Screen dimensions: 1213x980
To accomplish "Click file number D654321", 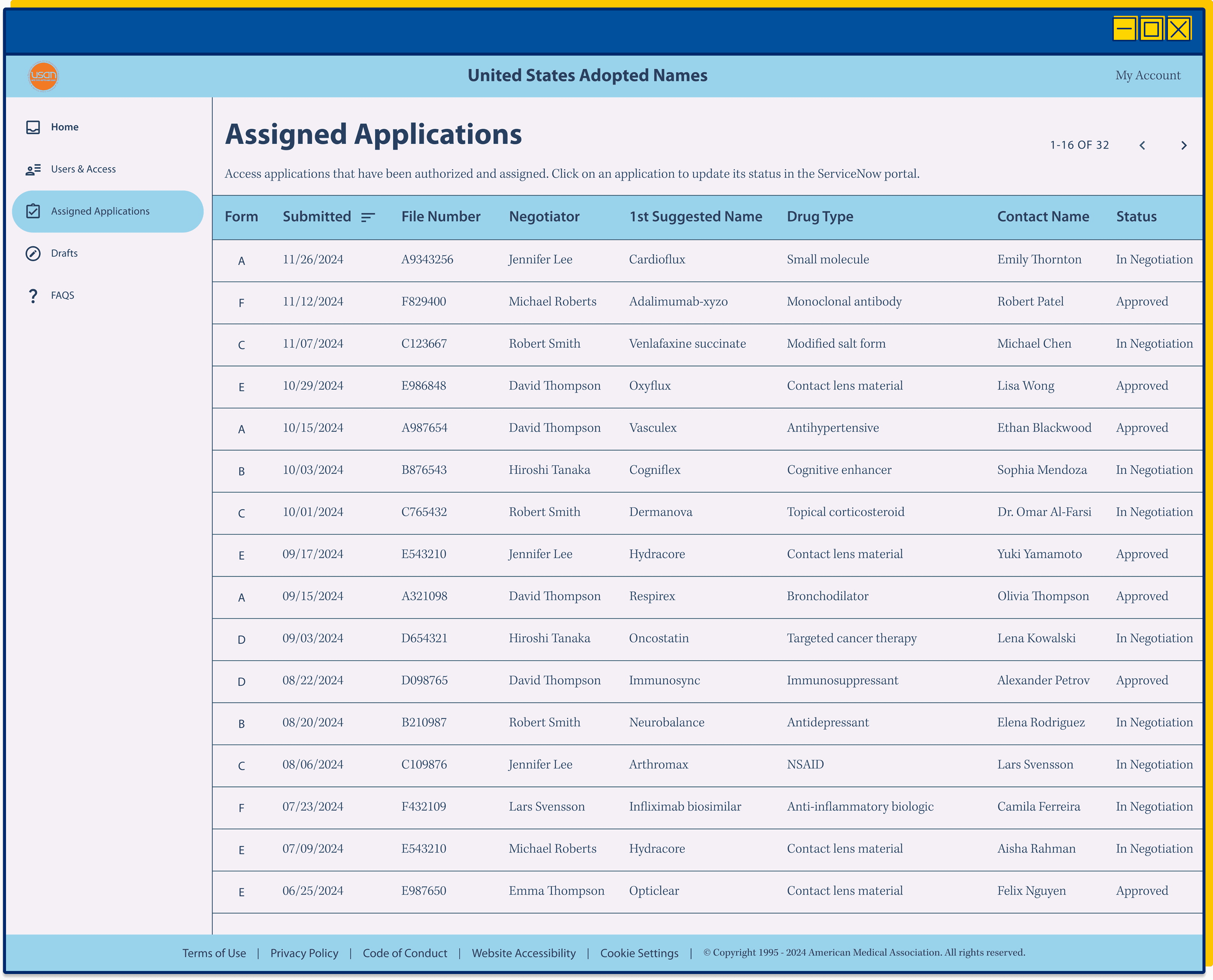I will pos(425,638).
